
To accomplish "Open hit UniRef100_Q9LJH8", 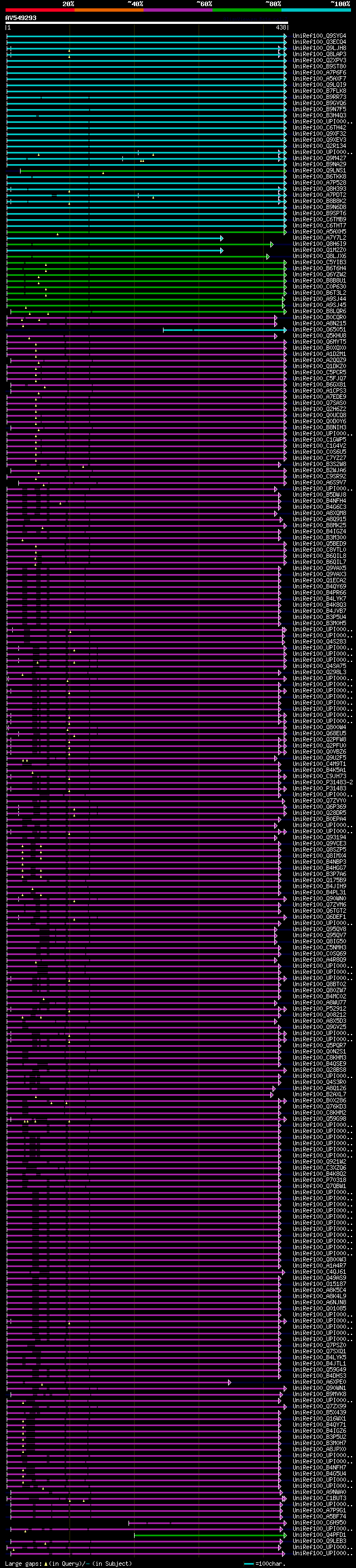I will 319,48.
